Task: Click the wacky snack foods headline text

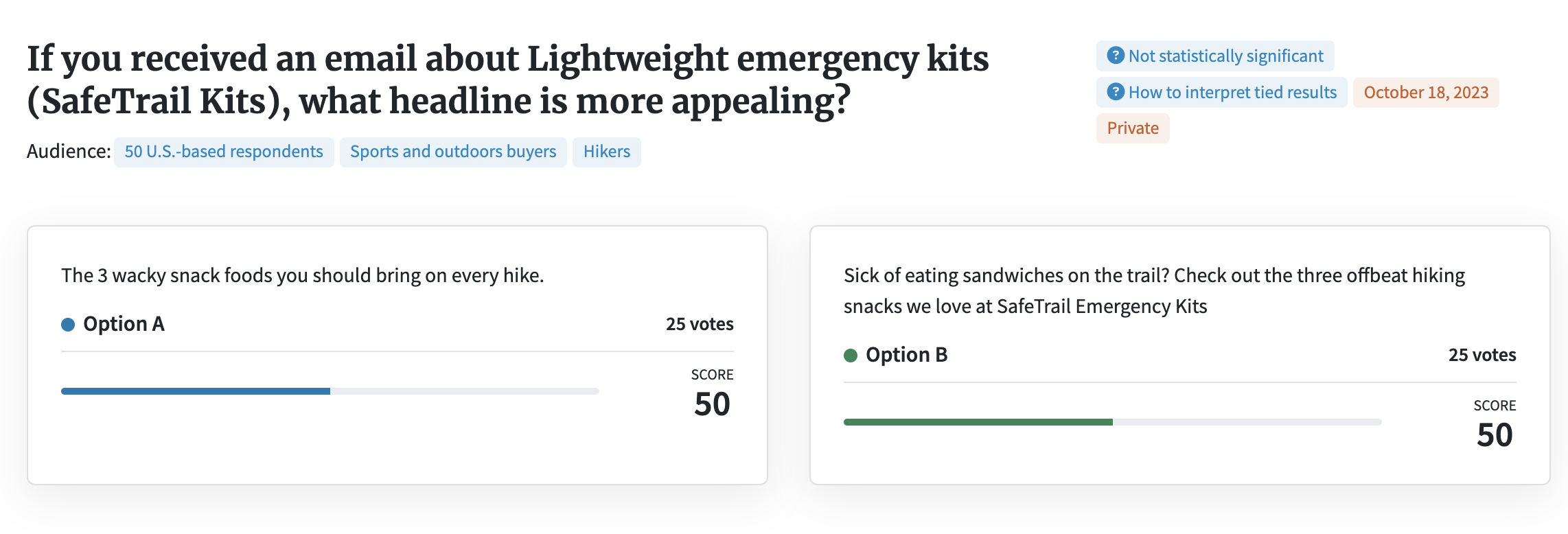Action: (x=303, y=275)
